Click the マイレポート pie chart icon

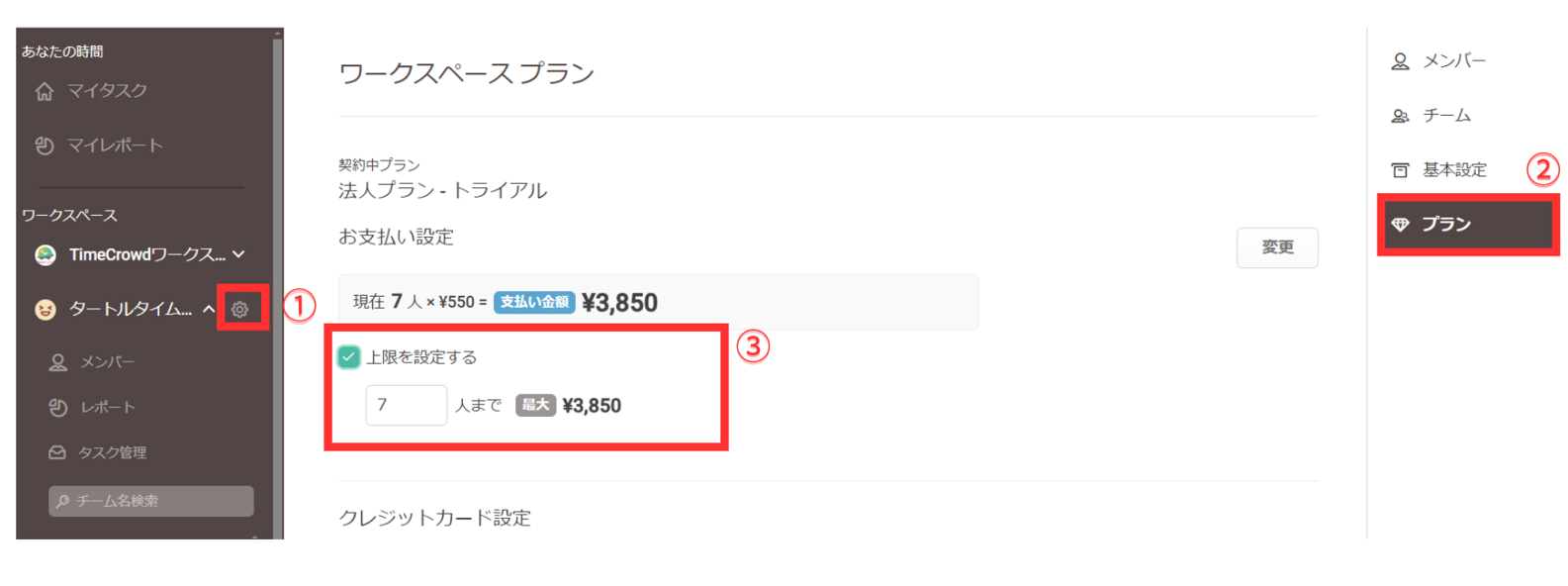coord(46,145)
